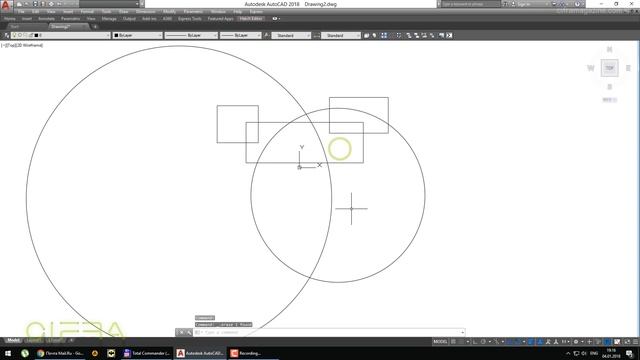
Task: Click the ENG language indicator in tray
Action: (594, 353)
